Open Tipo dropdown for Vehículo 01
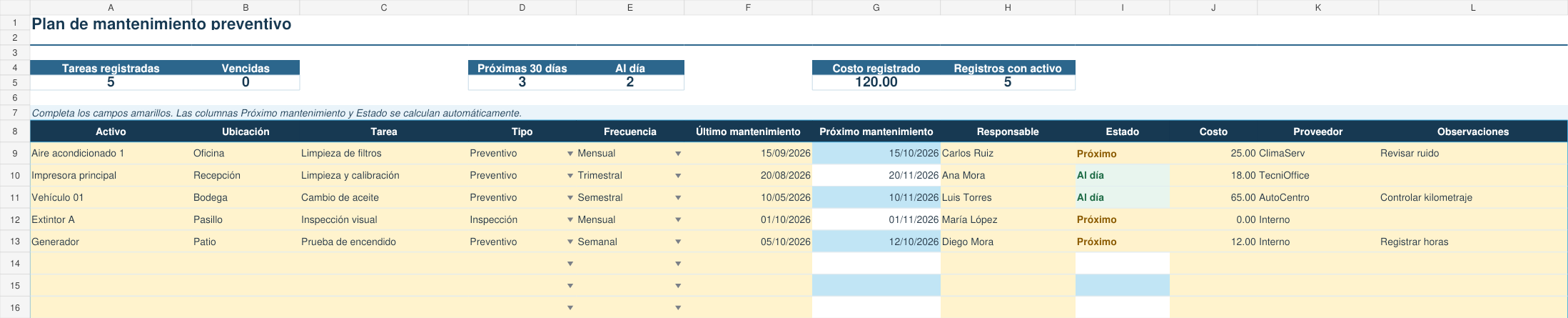Screen dimensions: 1568x318 point(570,198)
